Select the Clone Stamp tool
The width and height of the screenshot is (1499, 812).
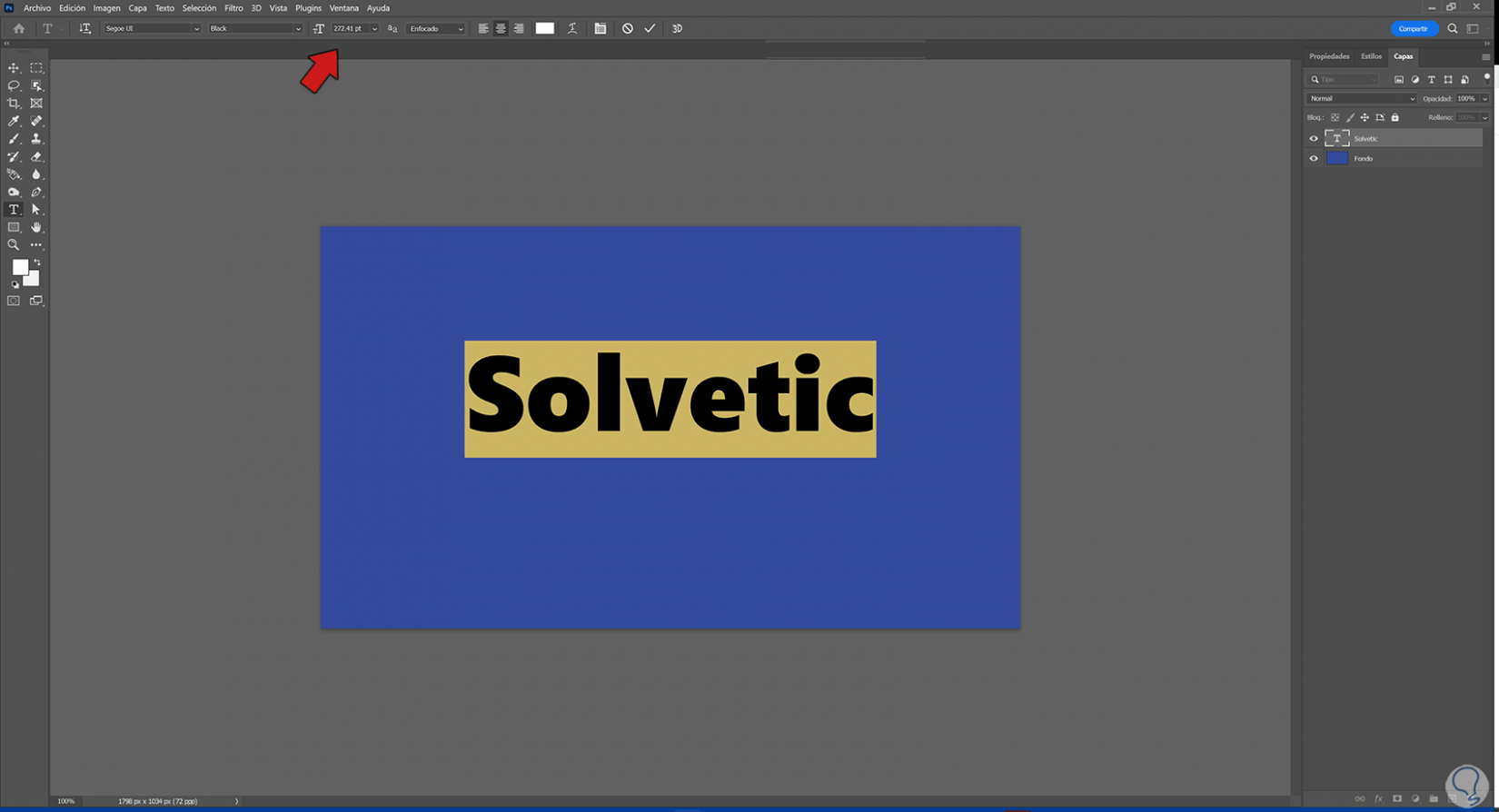tap(36, 139)
